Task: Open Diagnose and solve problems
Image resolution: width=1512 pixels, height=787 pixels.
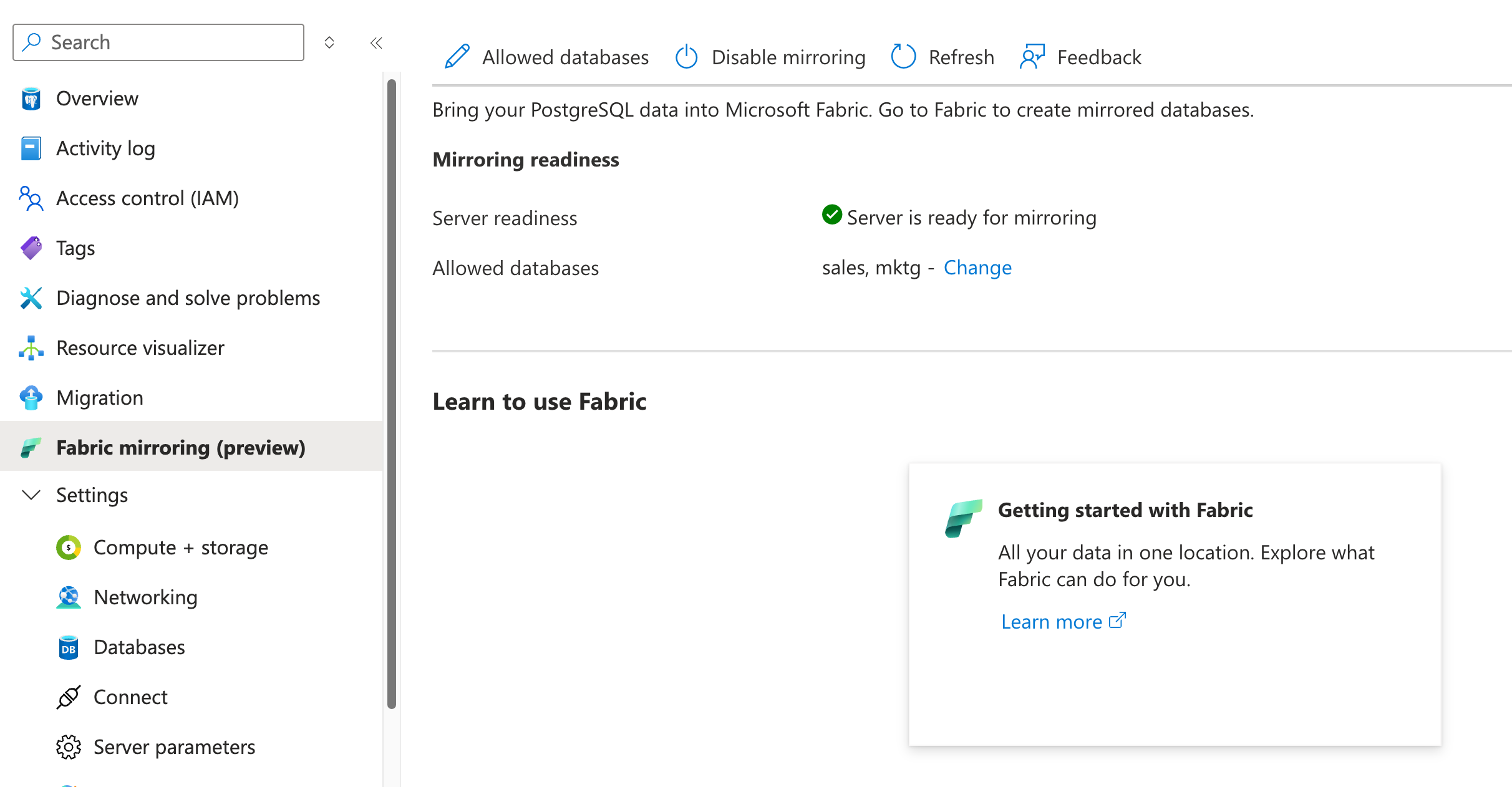Action: (x=188, y=297)
